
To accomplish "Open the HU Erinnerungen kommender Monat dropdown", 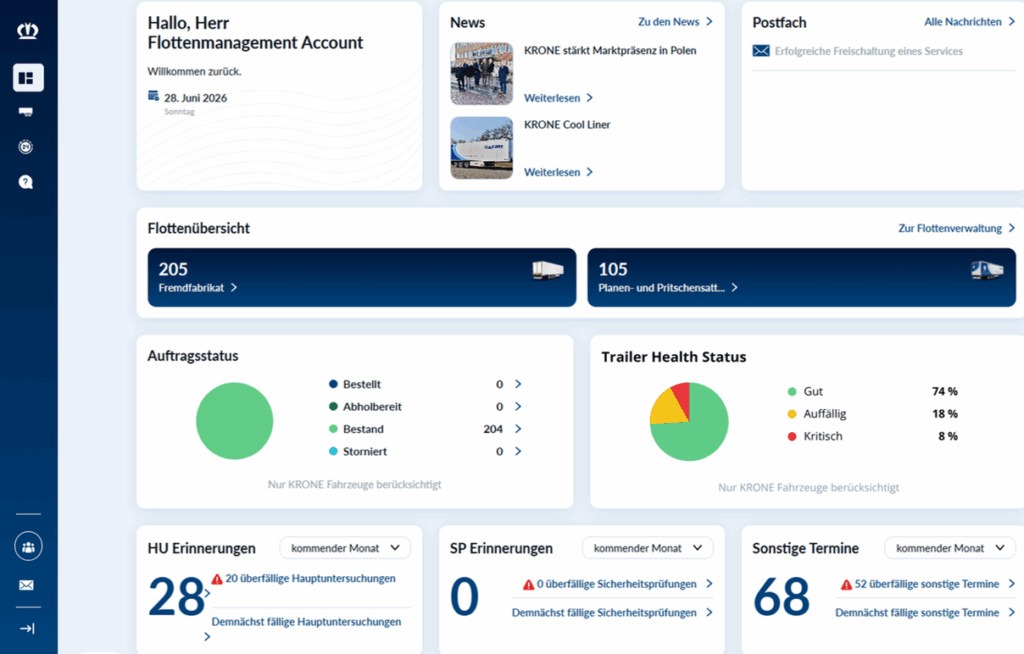I will click(x=345, y=548).
